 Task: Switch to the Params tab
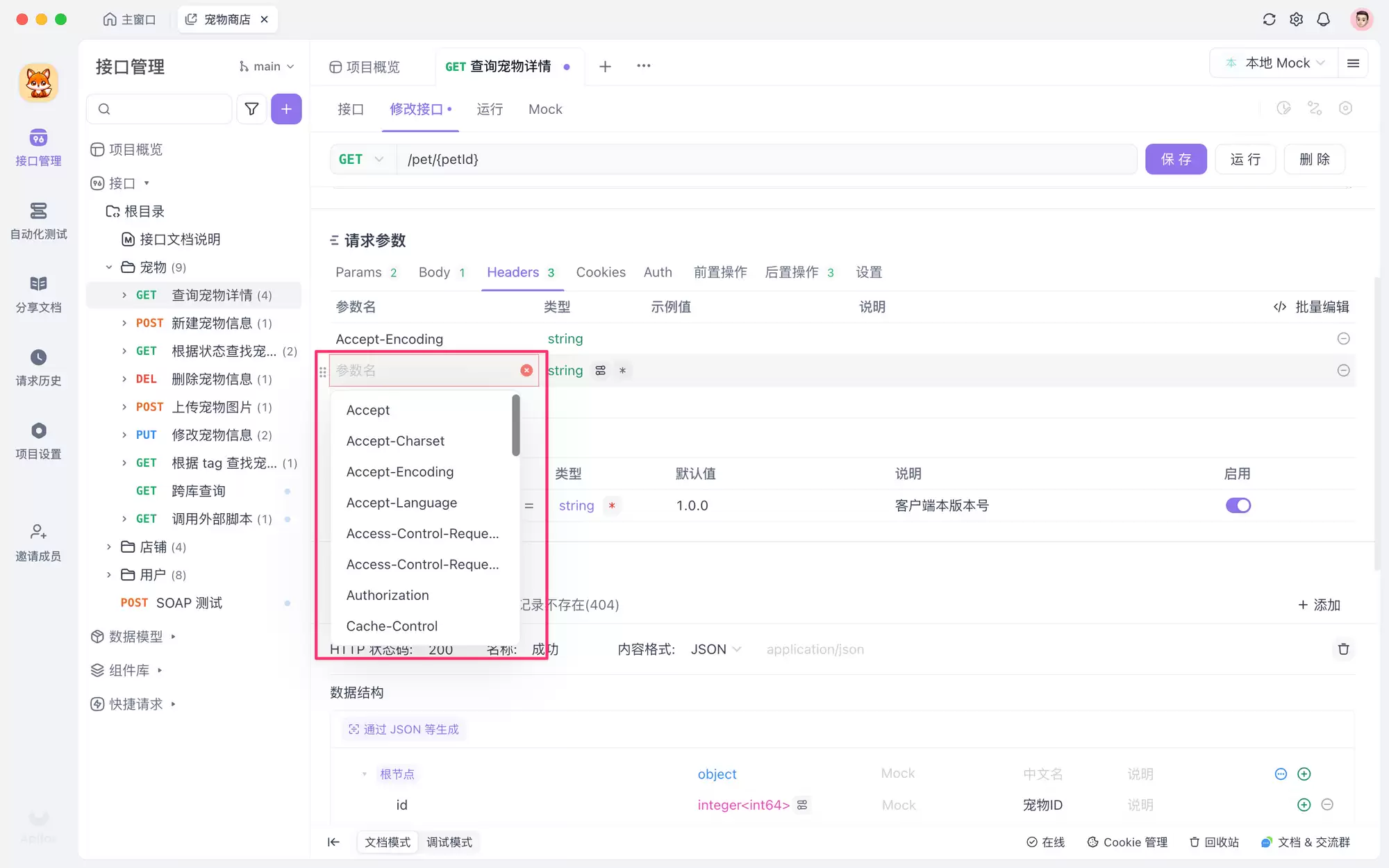[366, 272]
